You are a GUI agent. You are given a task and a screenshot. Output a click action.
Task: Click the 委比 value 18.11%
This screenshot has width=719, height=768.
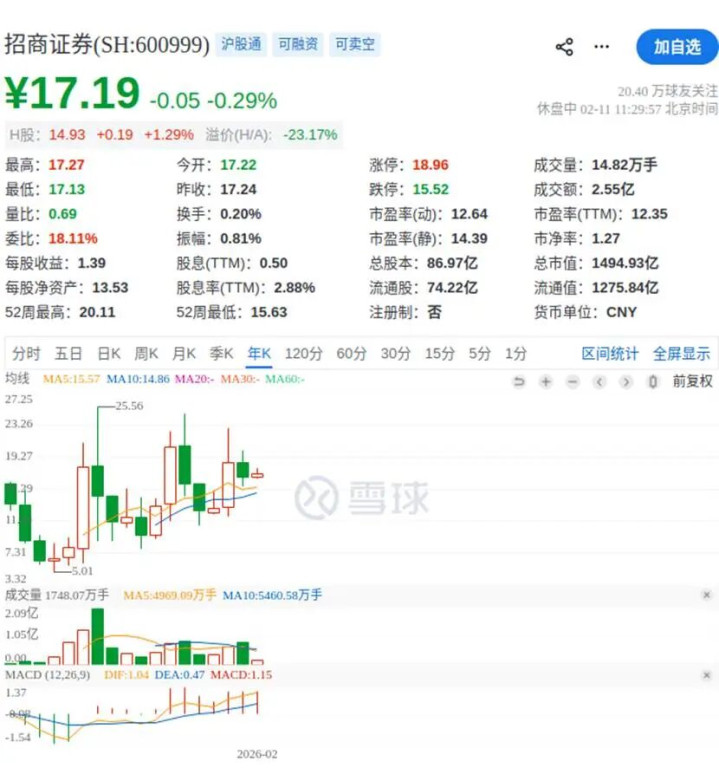(73, 239)
